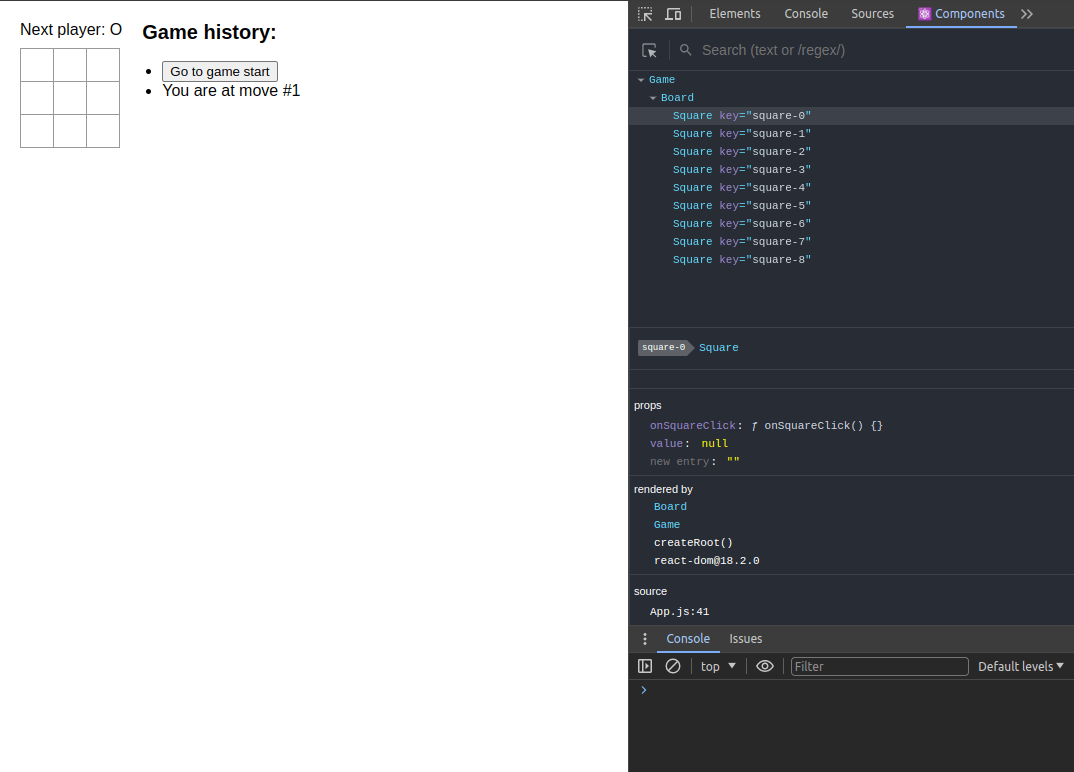Open more DevTools tabs chevron

click(x=1027, y=14)
